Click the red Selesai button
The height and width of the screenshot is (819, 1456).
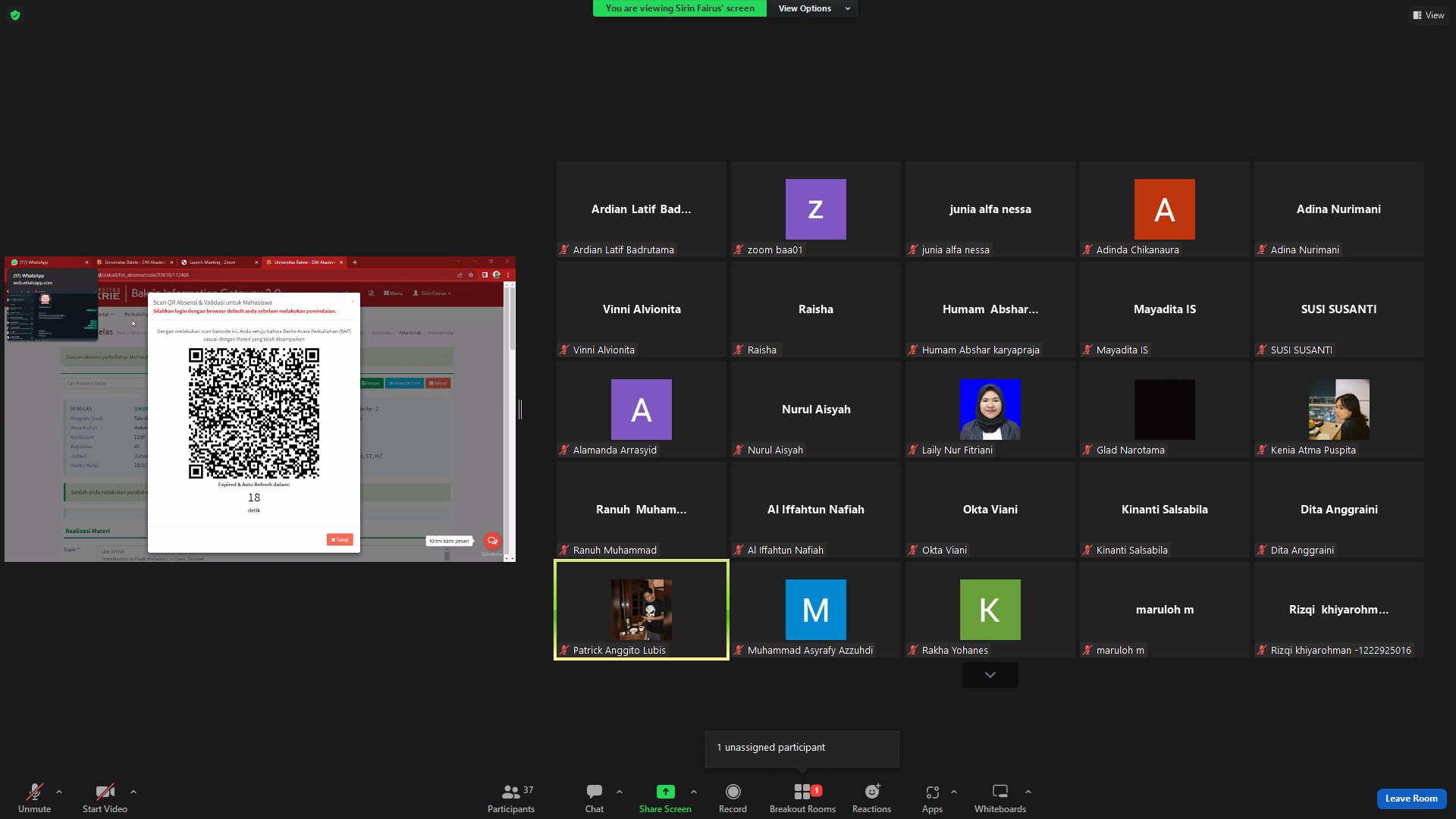coord(438,383)
